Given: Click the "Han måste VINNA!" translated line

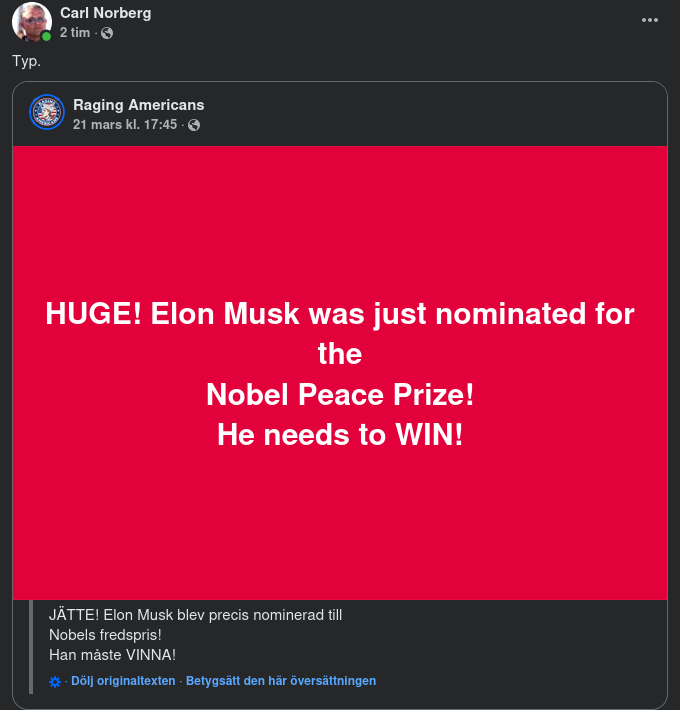Looking at the screenshot, I should tap(112, 655).
